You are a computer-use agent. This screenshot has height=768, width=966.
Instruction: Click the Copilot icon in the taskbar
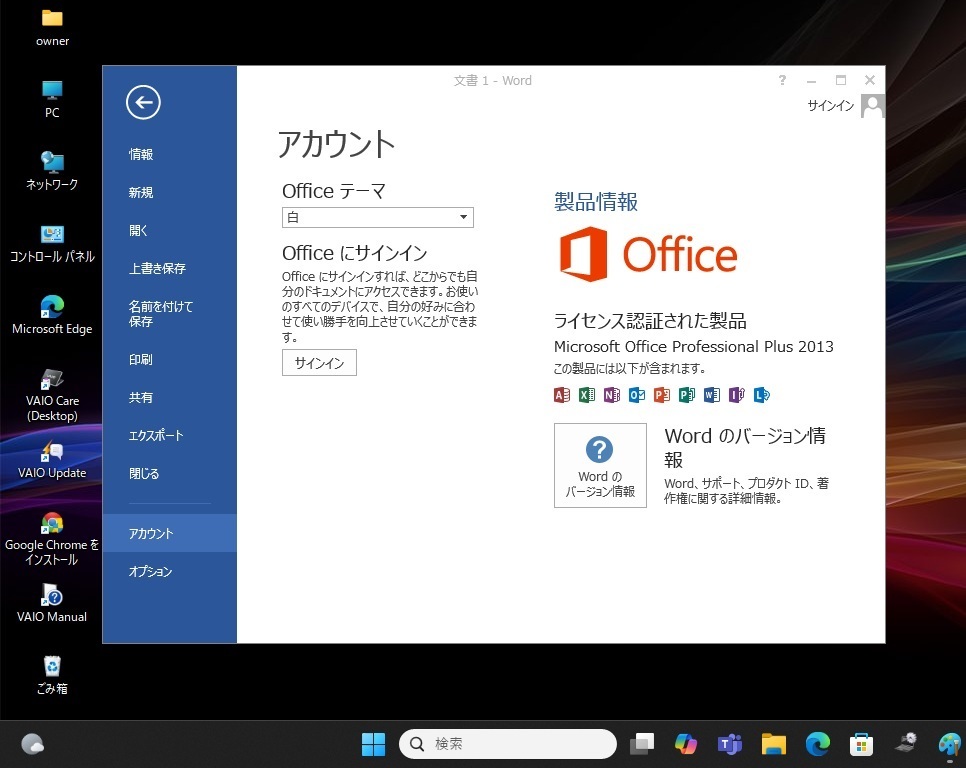(x=685, y=744)
